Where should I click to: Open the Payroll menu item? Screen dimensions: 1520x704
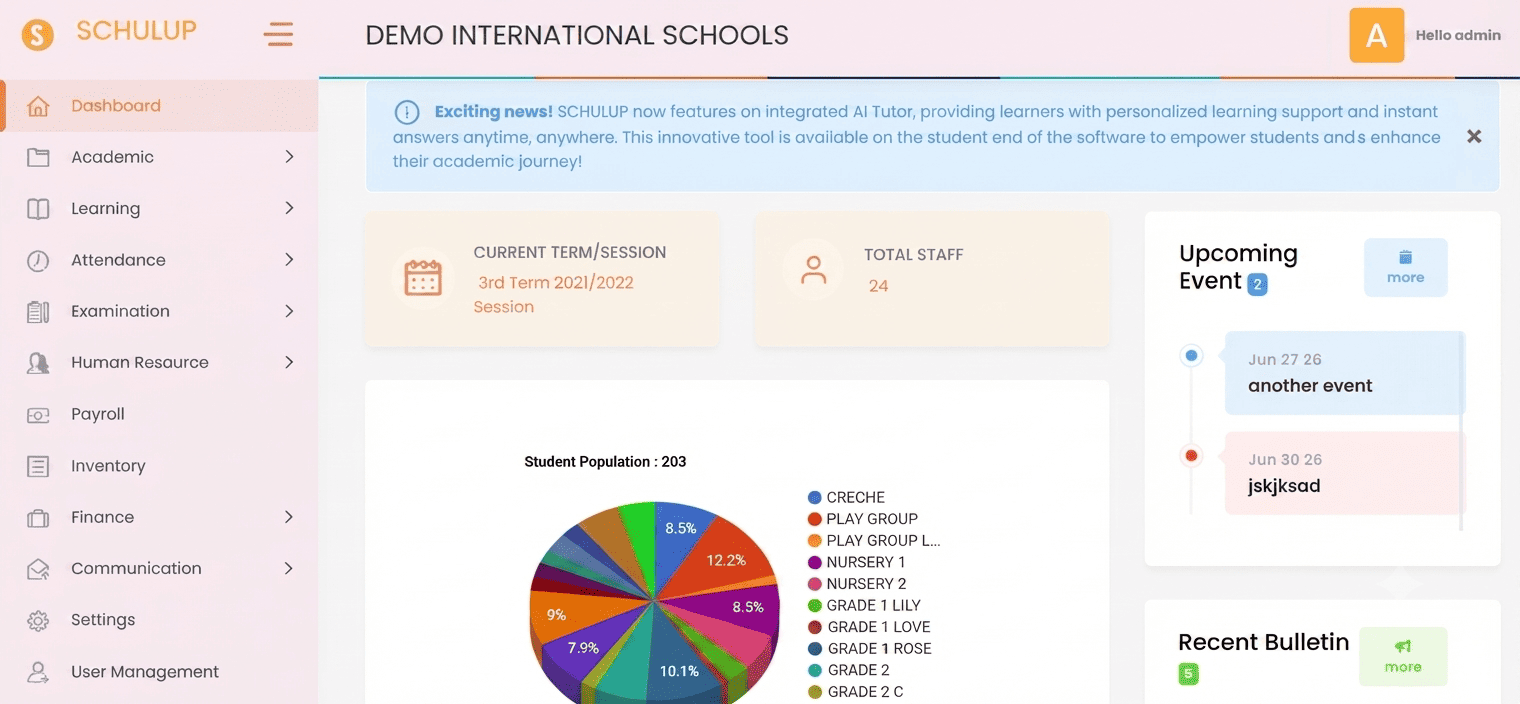[x=160, y=414]
